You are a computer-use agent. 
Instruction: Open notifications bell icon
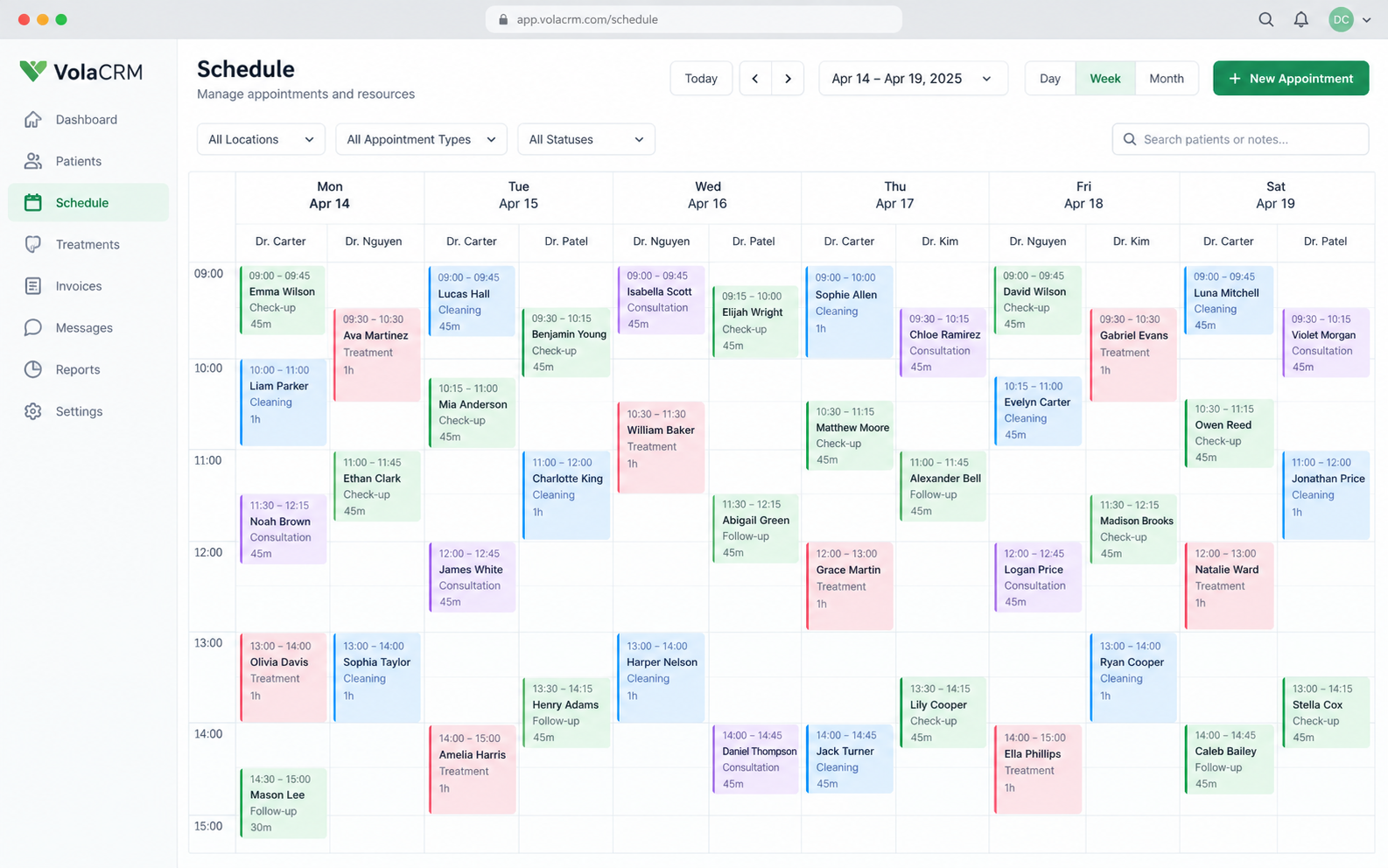point(1301,19)
